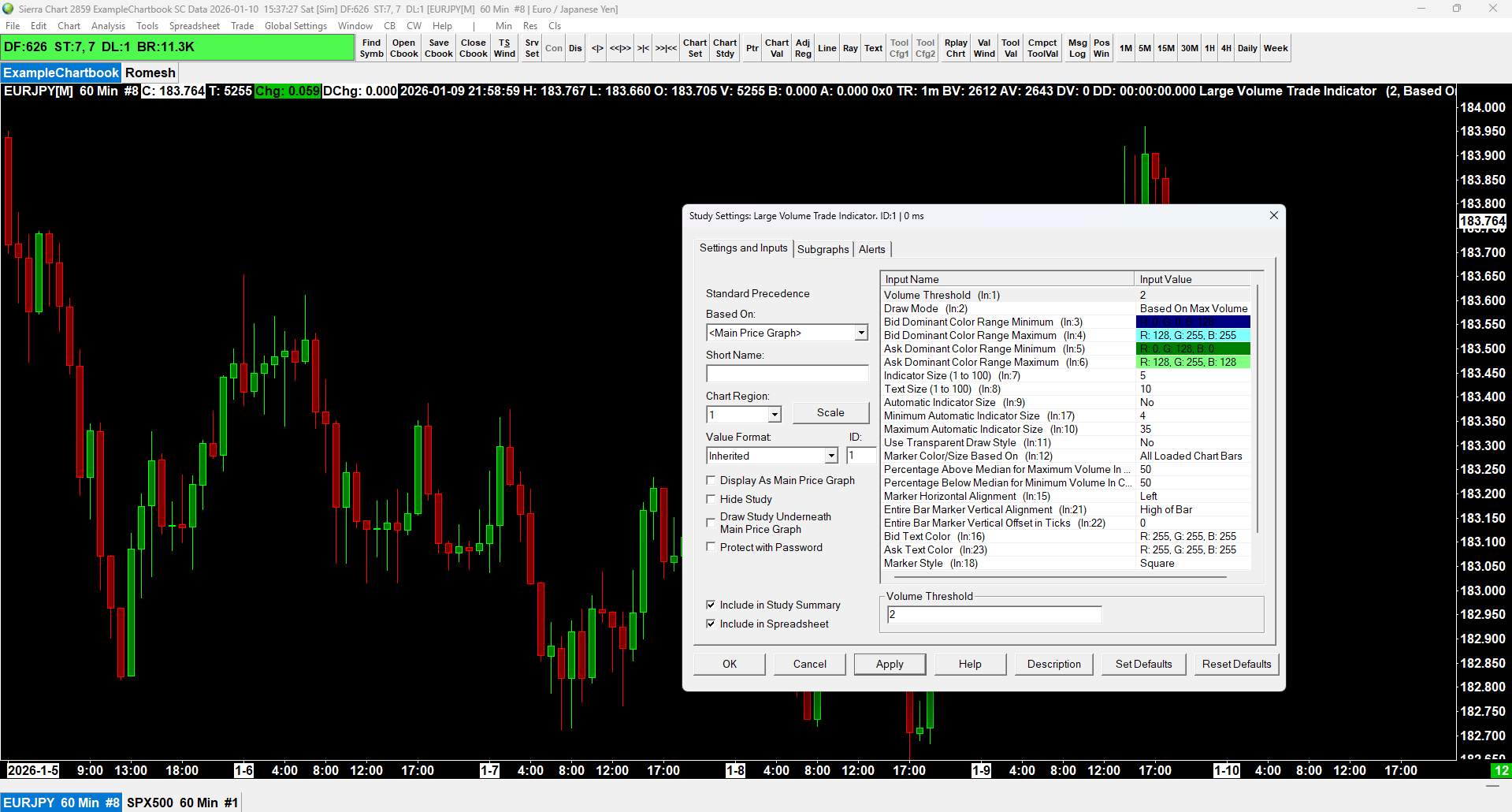Click the Adj Reg toolbar button

803,48
